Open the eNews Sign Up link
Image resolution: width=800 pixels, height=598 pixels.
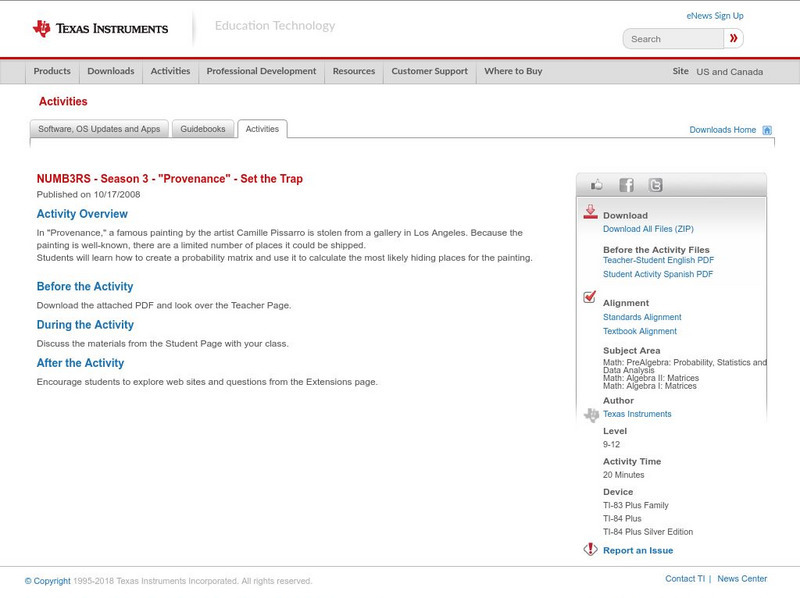715,16
